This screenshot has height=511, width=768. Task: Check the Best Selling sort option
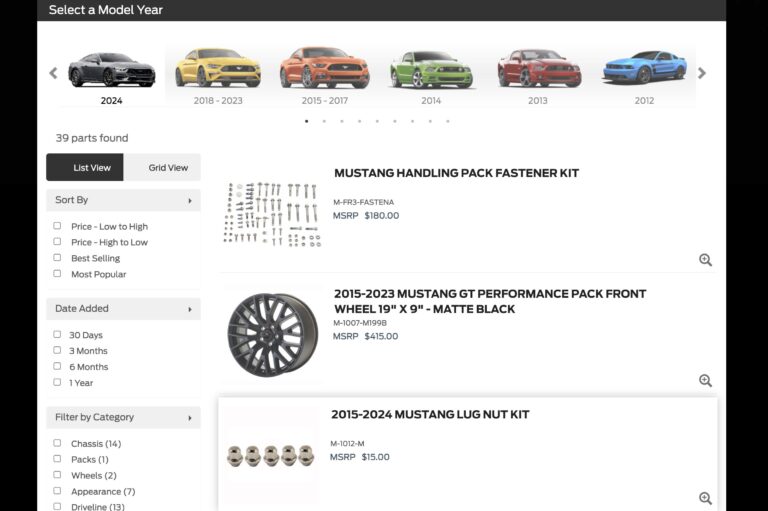[57, 258]
